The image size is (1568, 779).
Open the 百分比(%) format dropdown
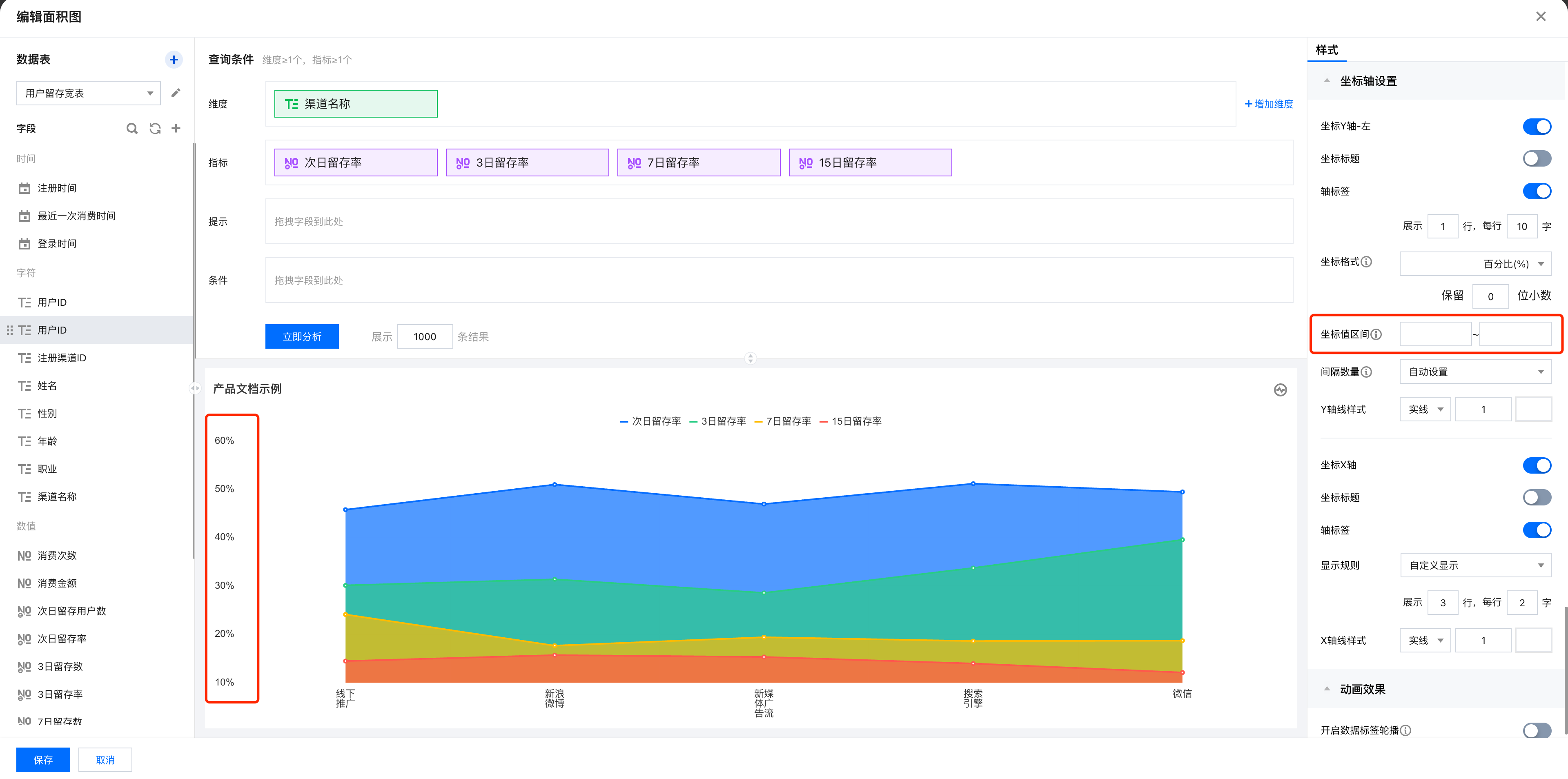click(x=1475, y=264)
